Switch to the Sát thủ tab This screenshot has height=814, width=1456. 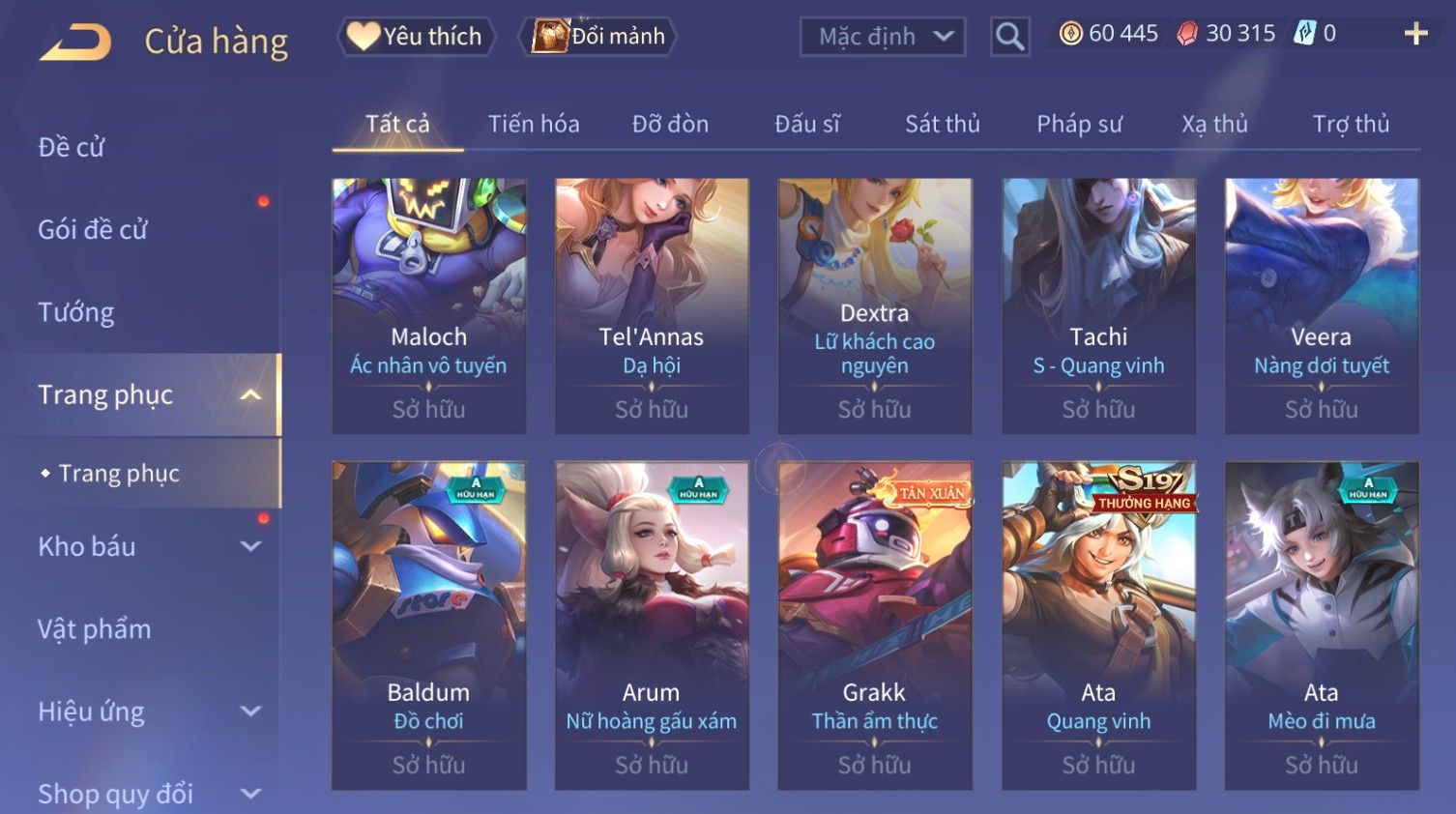(943, 124)
